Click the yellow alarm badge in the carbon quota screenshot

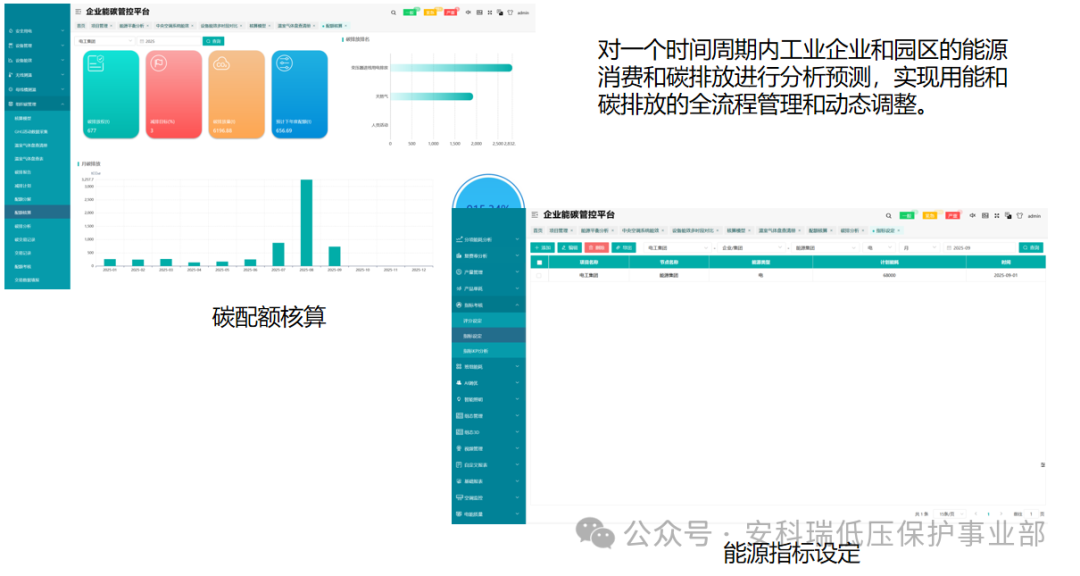(430, 12)
